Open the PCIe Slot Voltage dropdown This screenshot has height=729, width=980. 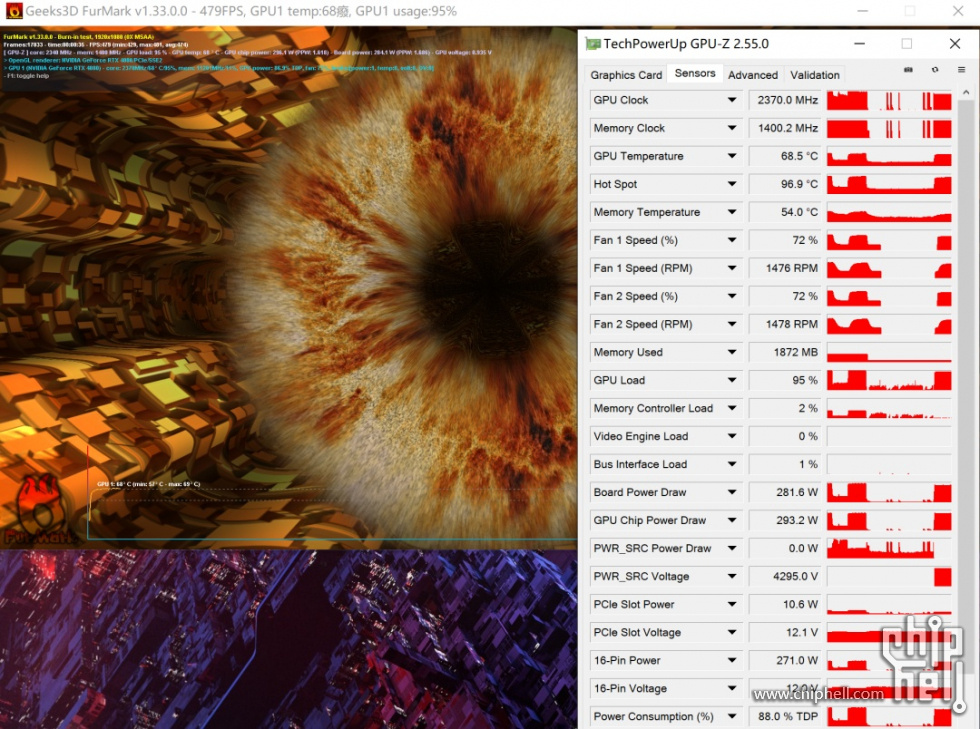[731, 632]
